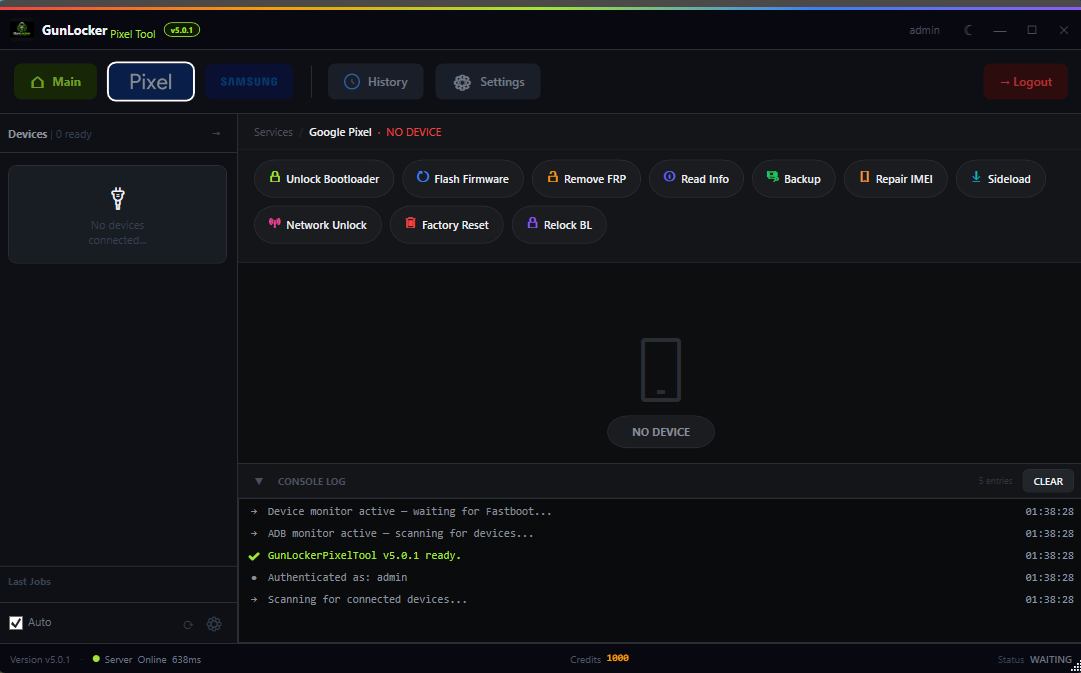The height and width of the screenshot is (673, 1081).
Task: Maximize the GunLocker window
Action: 1032,30
